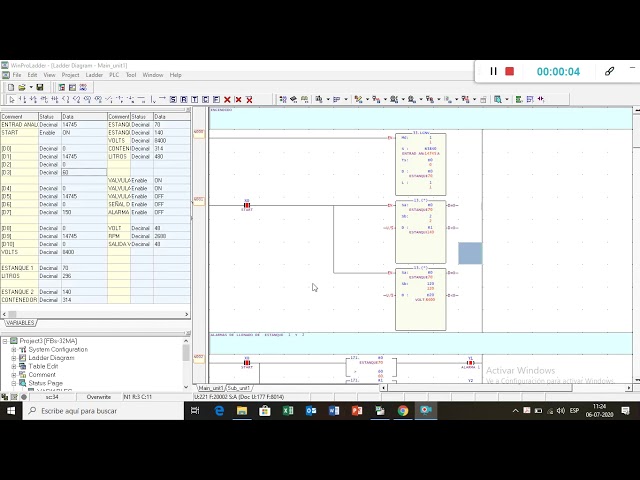This screenshot has height=480, width=640.
Task: Open the Windows Start menu
Action: coord(11,411)
